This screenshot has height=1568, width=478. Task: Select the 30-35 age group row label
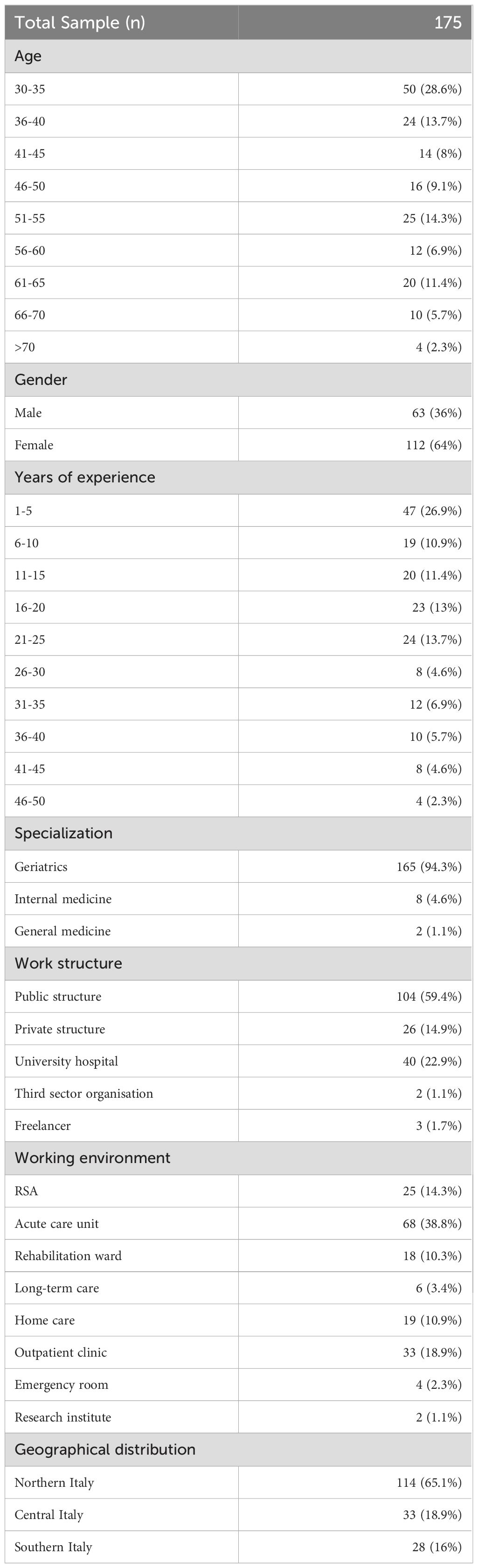30,90
